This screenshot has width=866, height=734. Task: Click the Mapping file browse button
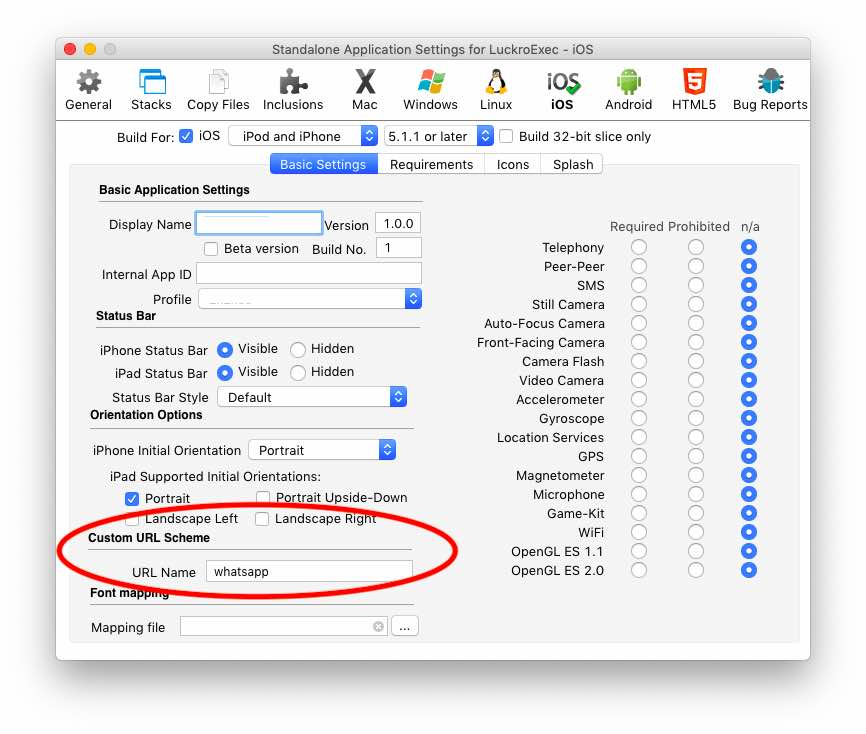(404, 627)
